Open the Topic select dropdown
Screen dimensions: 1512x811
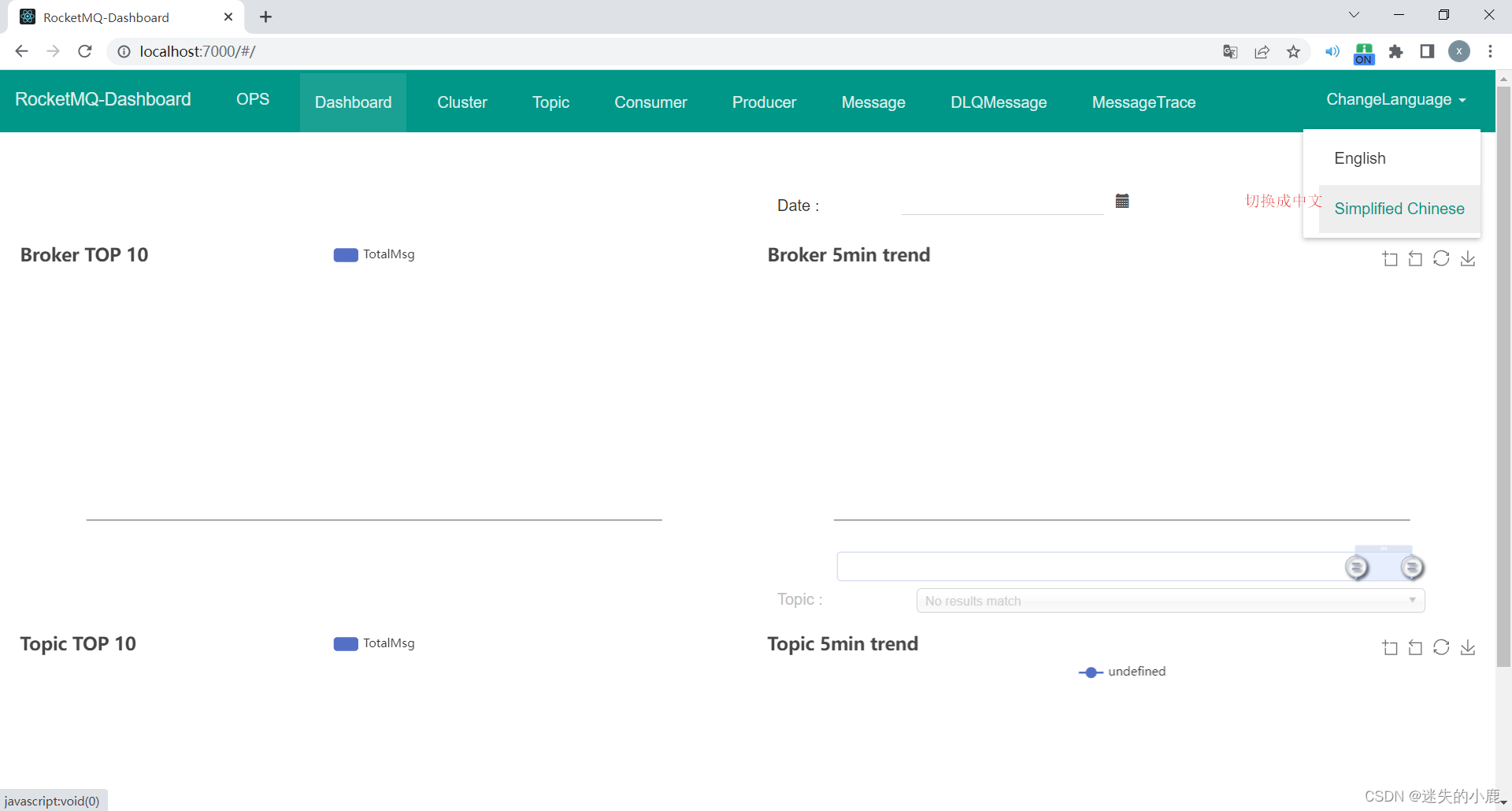1170,601
